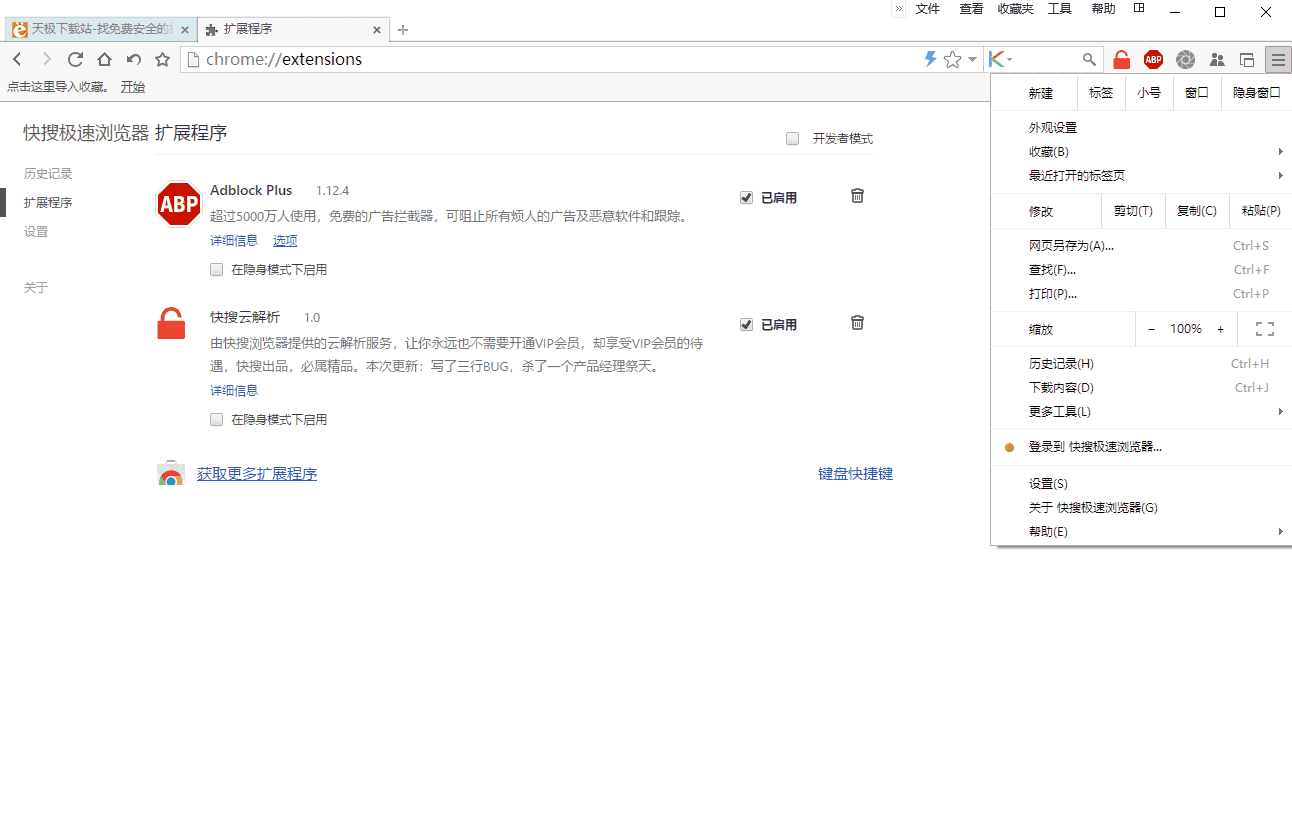The height and width of the screenshot is (827, 1292).
Task: Disable the 快搜云解析 extension
Action: coord(746,323)
